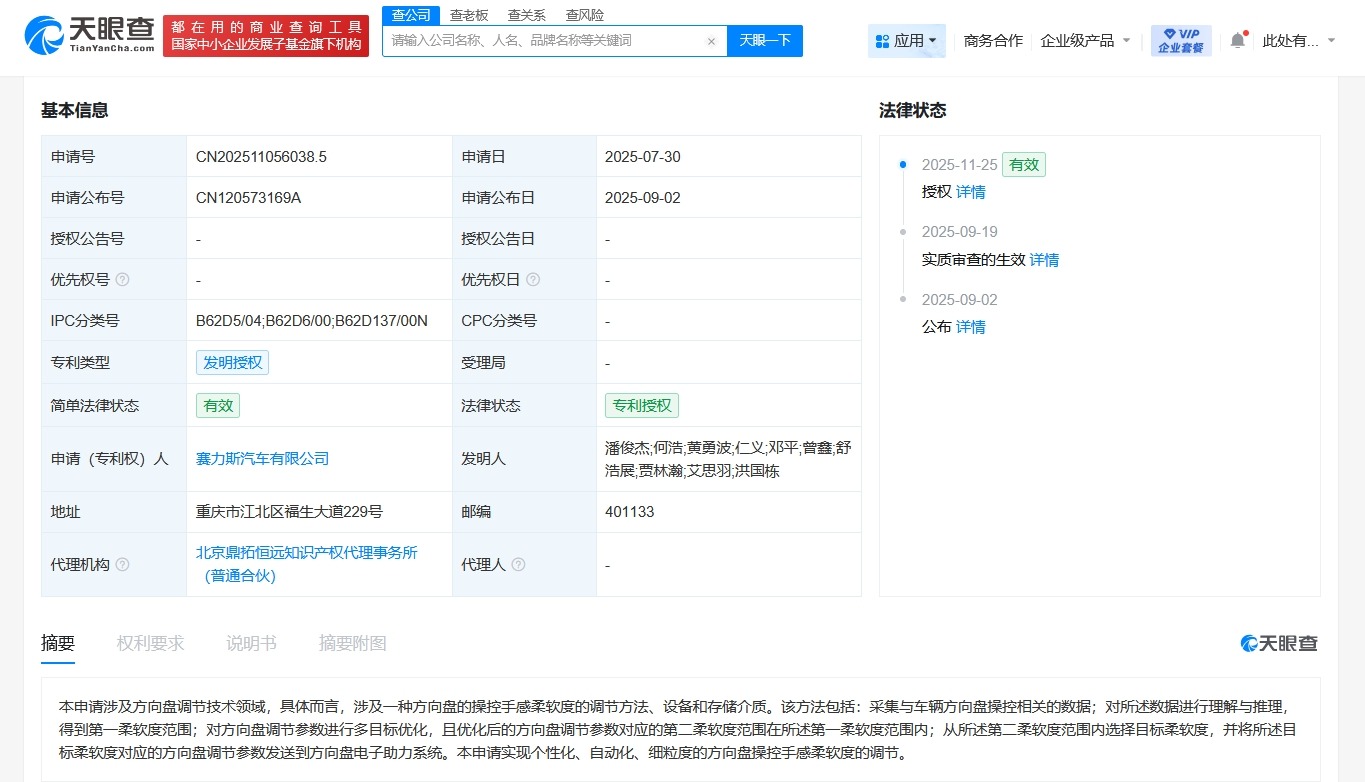
Task: Click the 天眼查 watermark logo above the abstract
Action: [1277, 643]
